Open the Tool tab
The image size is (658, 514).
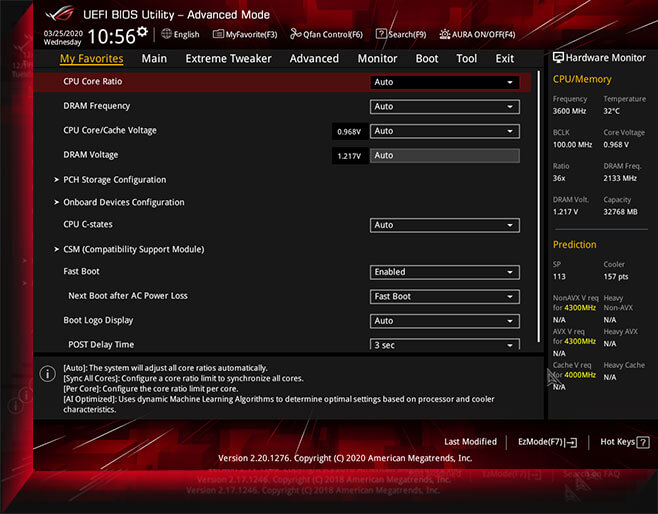click(x=467, y=58)
